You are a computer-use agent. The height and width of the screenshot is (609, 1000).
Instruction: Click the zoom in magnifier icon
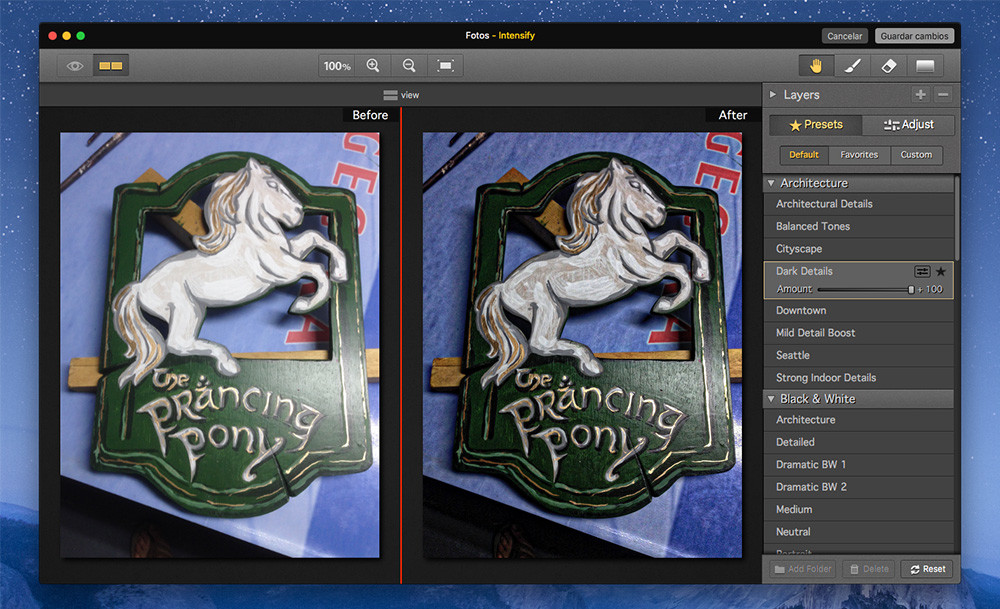[373, 66]
